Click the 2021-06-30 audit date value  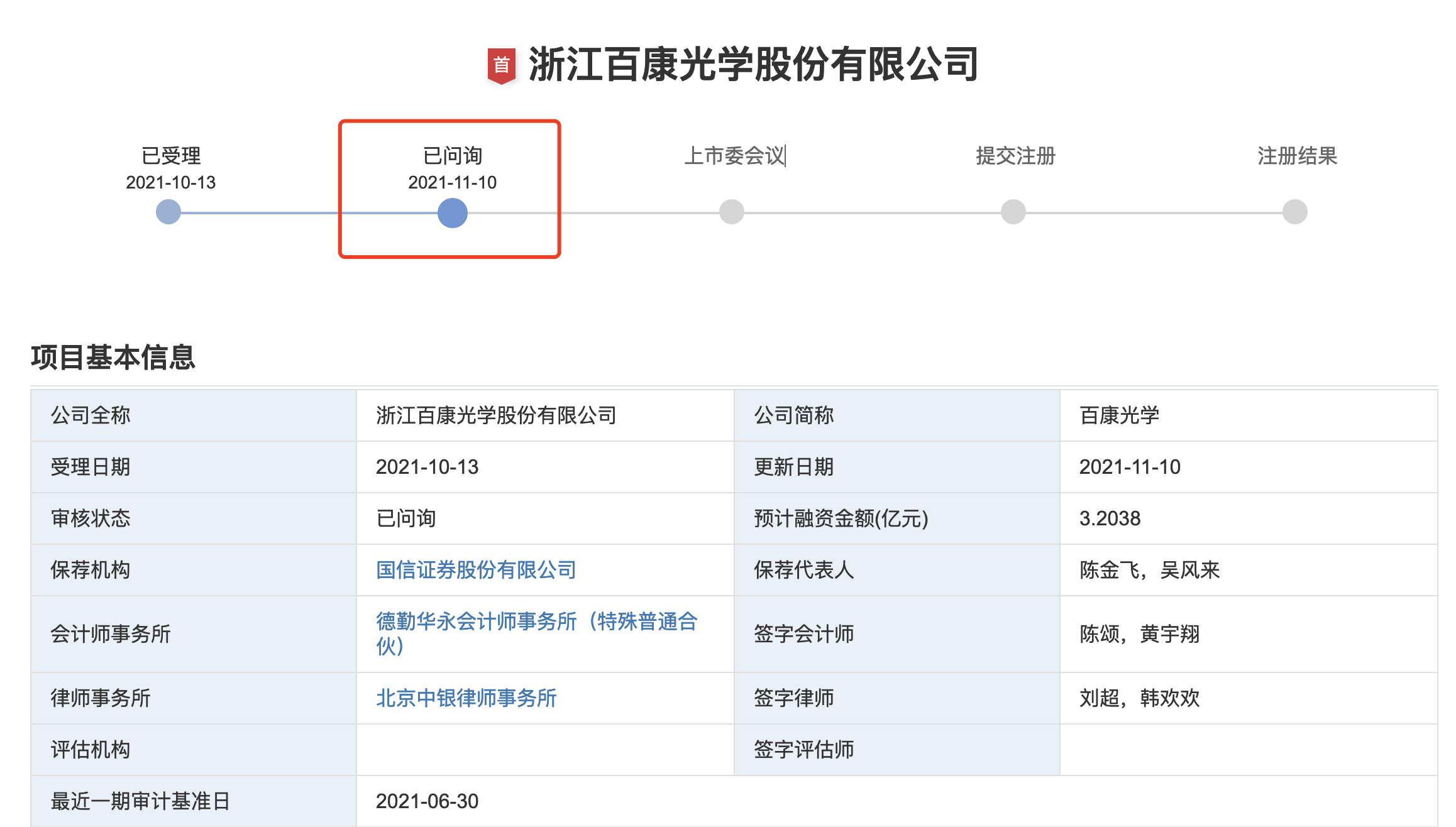pyautogui.click(x=427, y=801)
